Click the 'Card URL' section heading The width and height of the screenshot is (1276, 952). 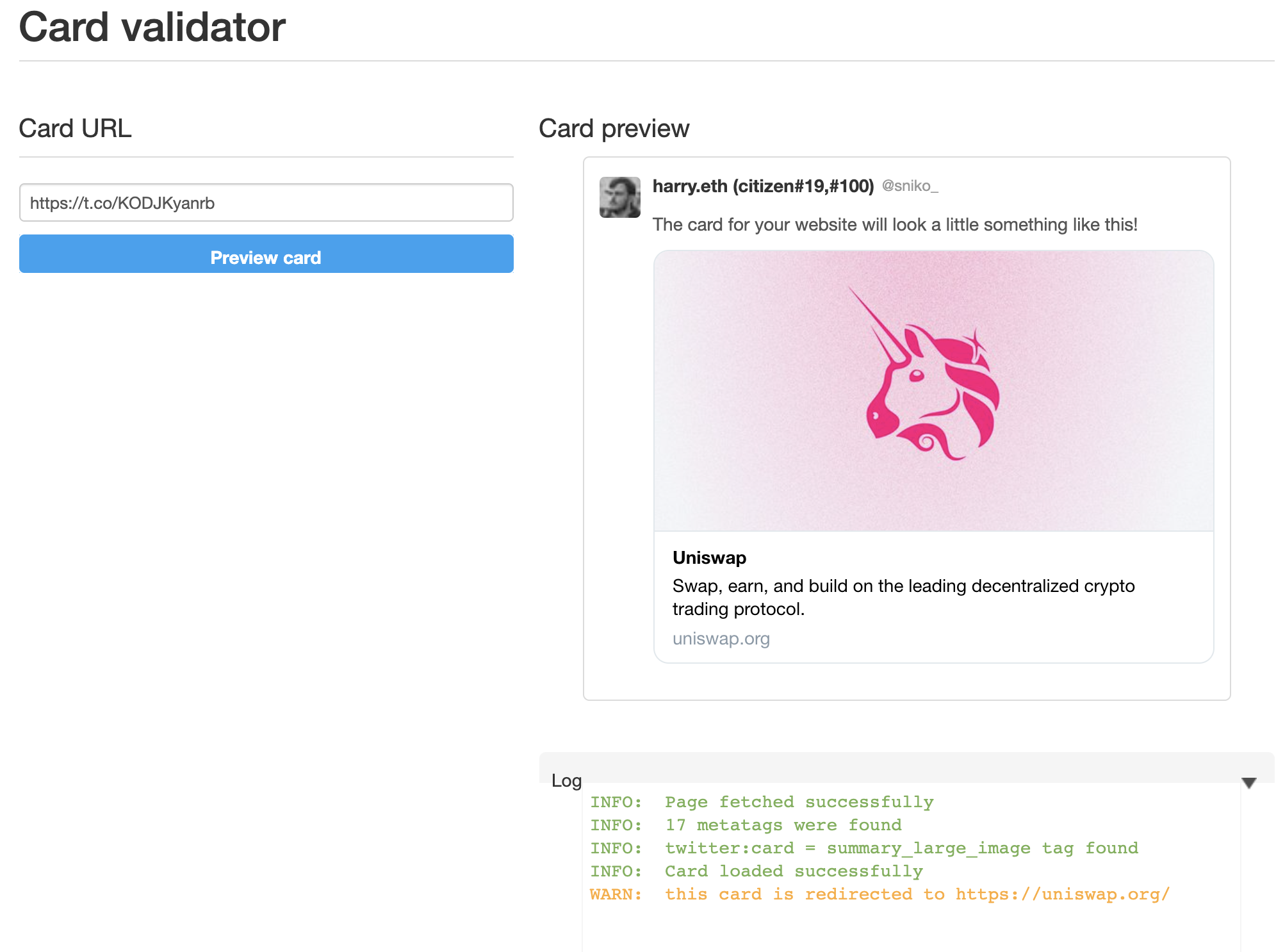pyautogui.click(x=75, y=128)
